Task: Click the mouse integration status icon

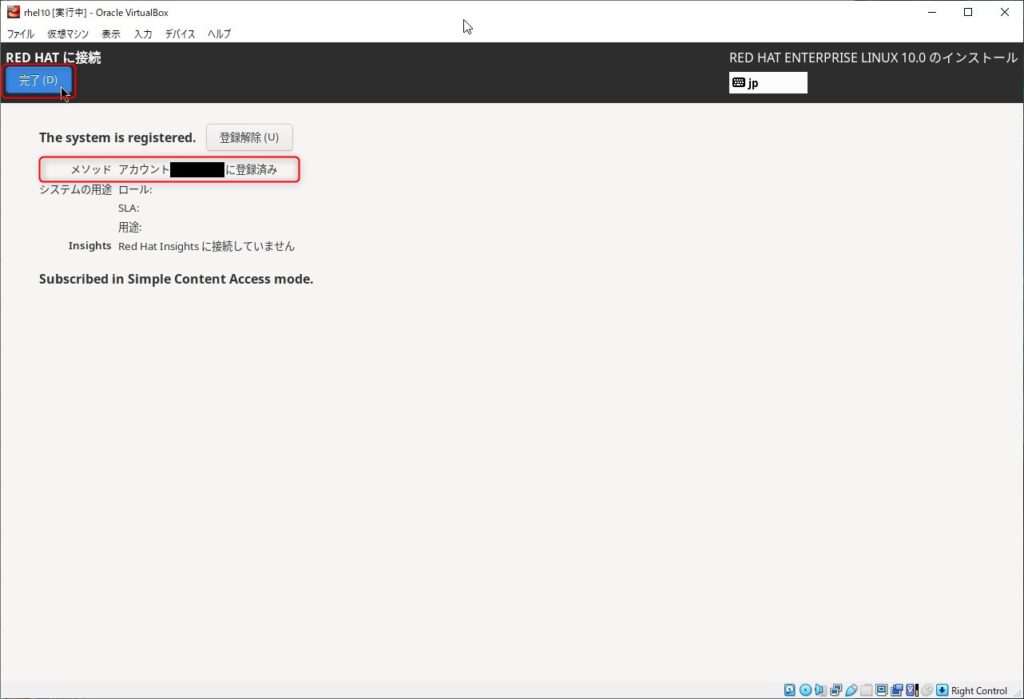Action: click(x=926, y=690)
